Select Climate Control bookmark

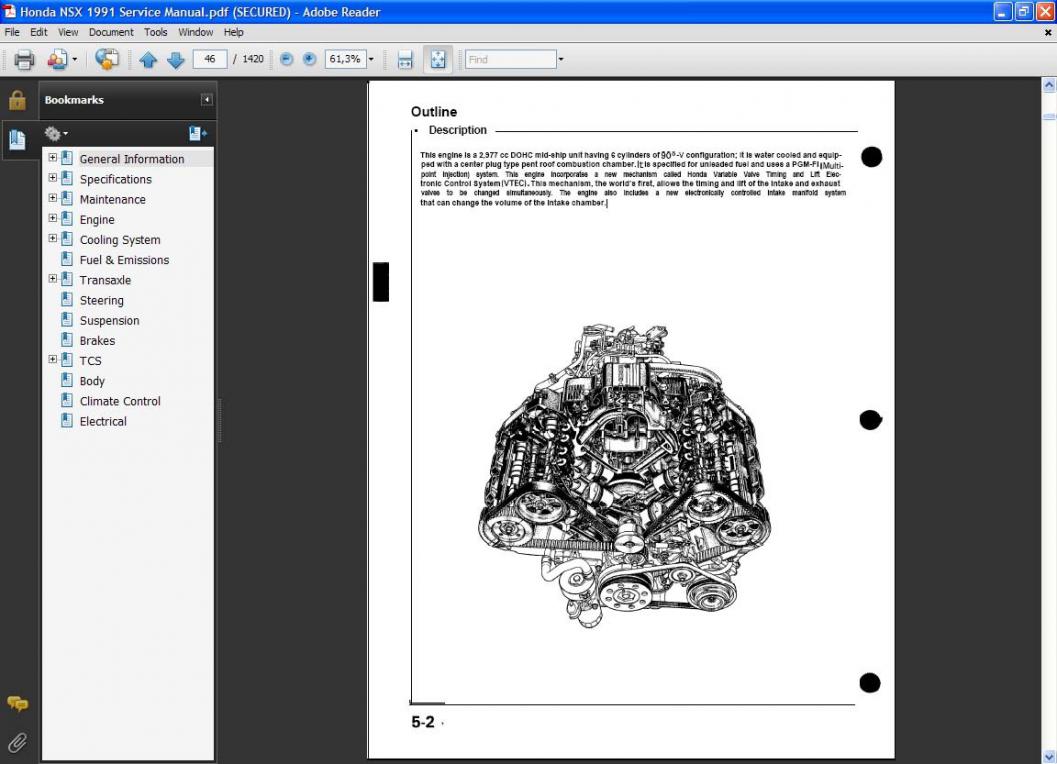coord(120,401)
